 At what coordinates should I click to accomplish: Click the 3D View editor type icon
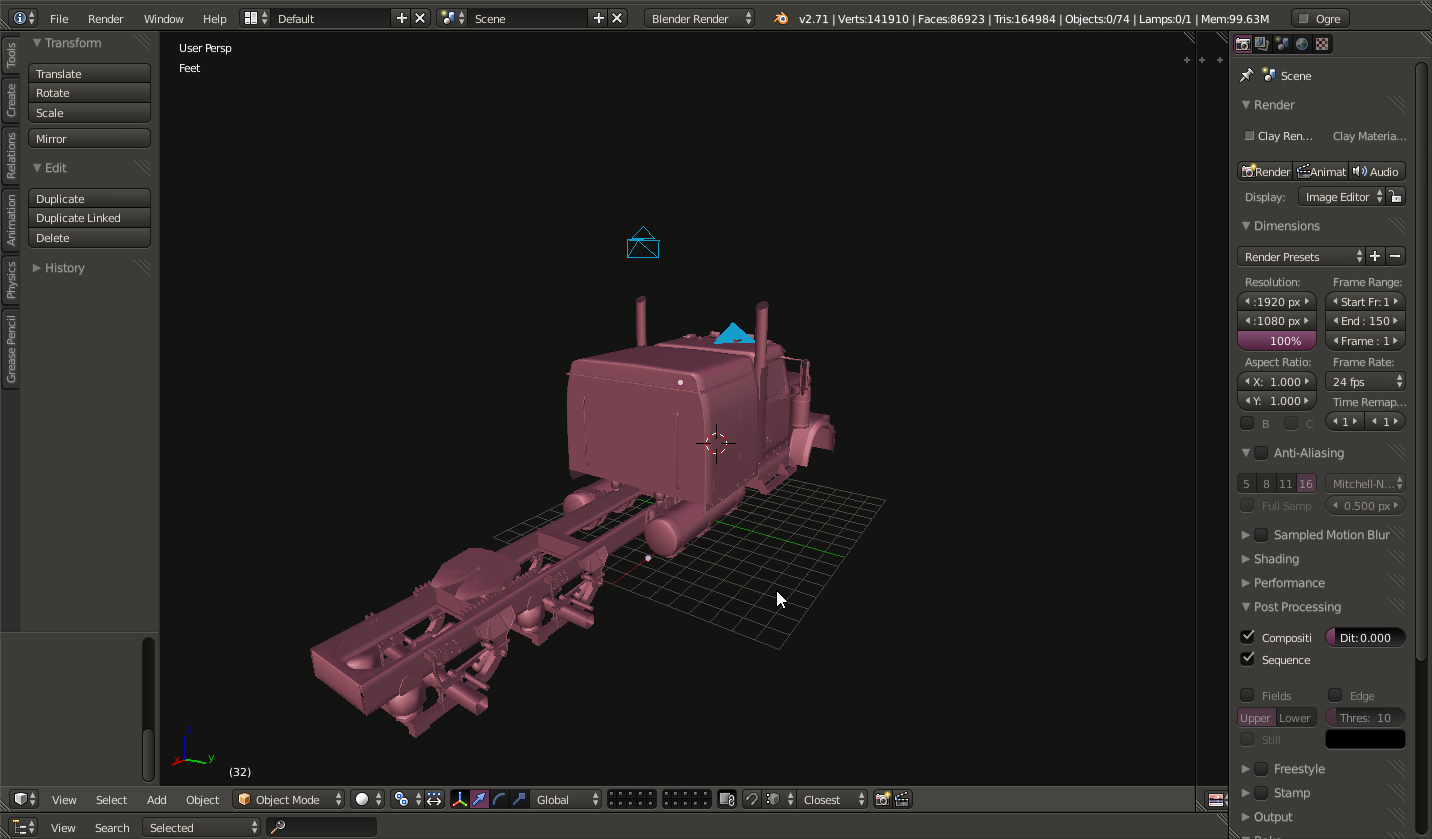pyautogui.click(x=24, y=799)
